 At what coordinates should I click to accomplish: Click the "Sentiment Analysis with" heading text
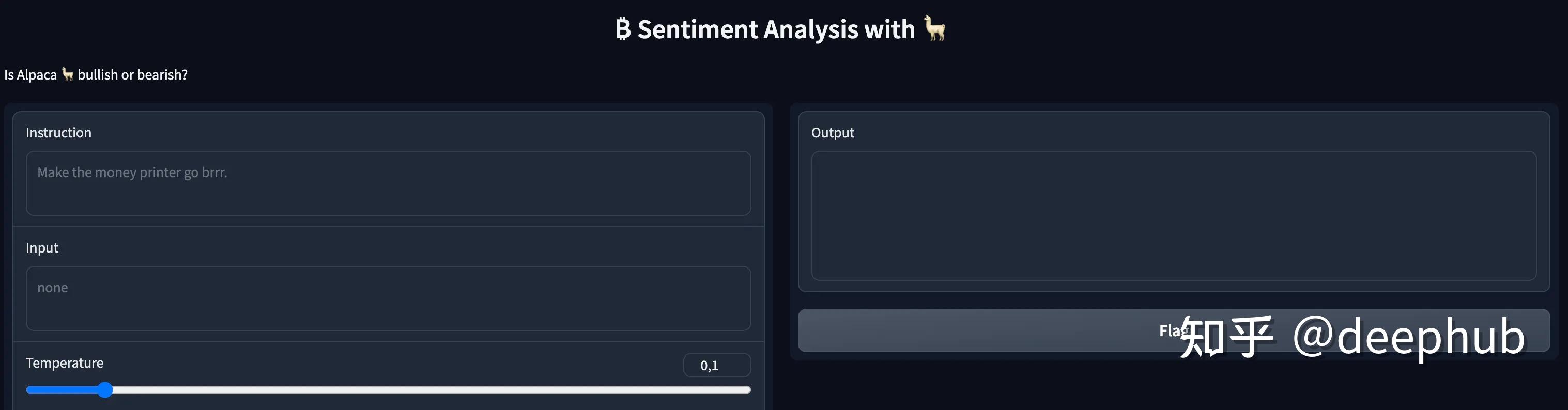(x=776, y=29)
